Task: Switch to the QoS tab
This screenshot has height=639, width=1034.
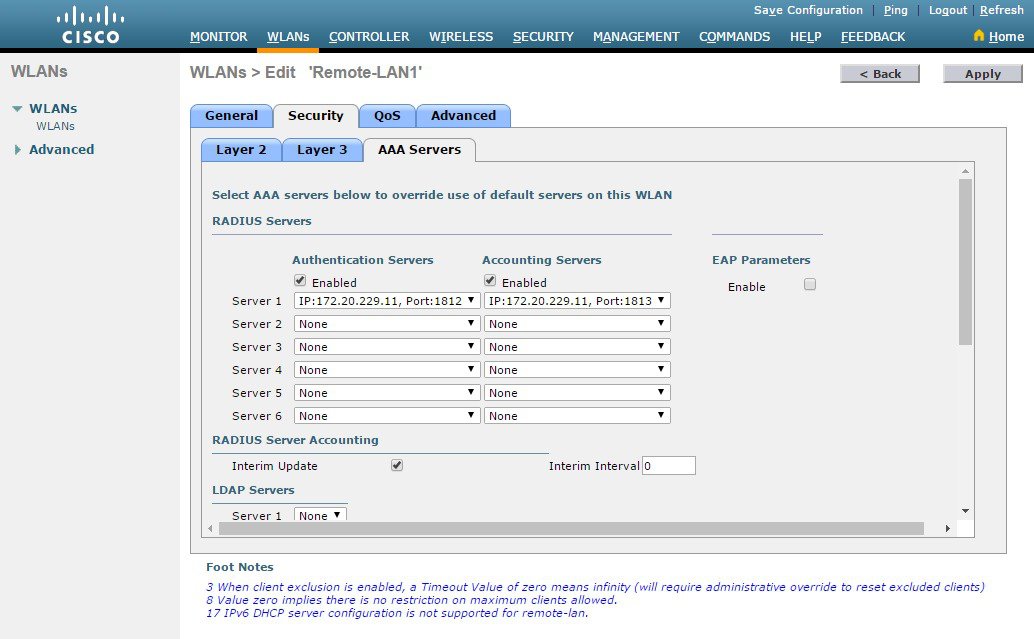Action: (387, 116)
